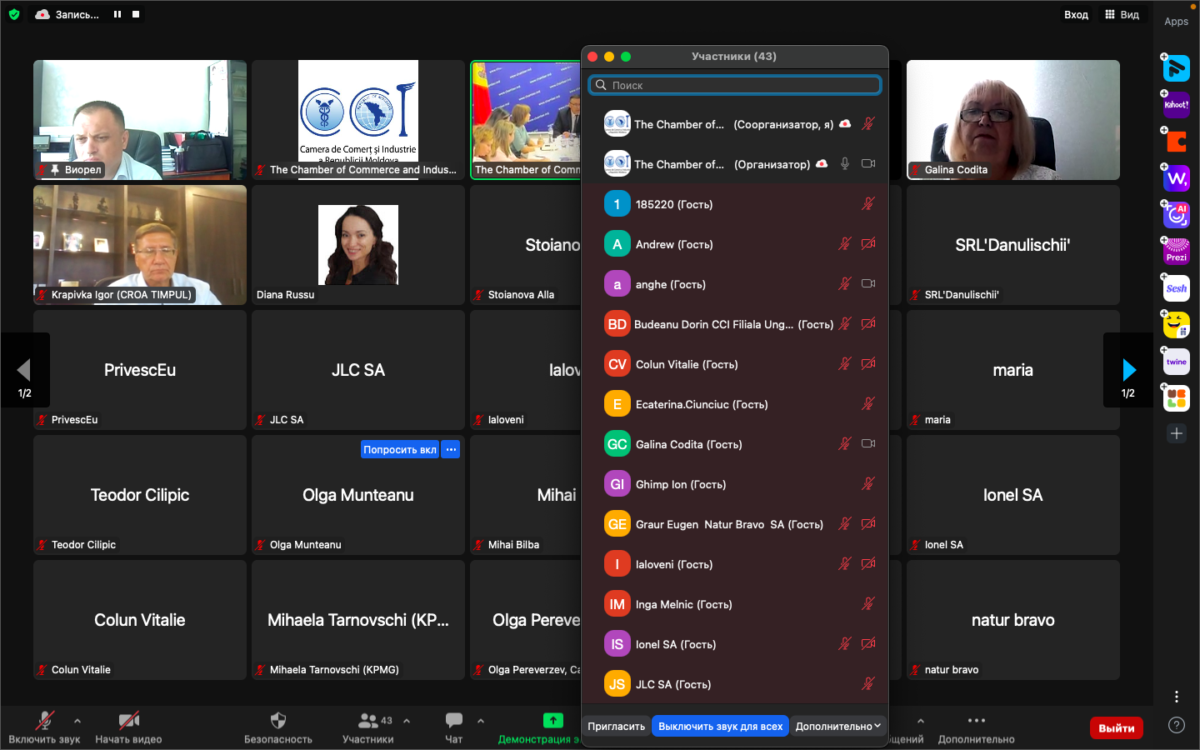Toggle muted mic for Andrew guest
1200x750 pixels.
(845, 244)
